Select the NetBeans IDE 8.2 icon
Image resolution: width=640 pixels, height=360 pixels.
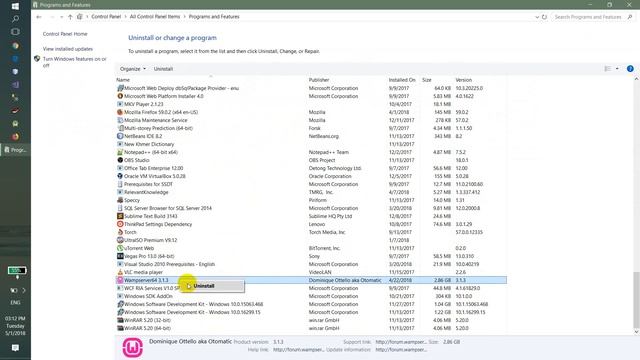(120, 136)
